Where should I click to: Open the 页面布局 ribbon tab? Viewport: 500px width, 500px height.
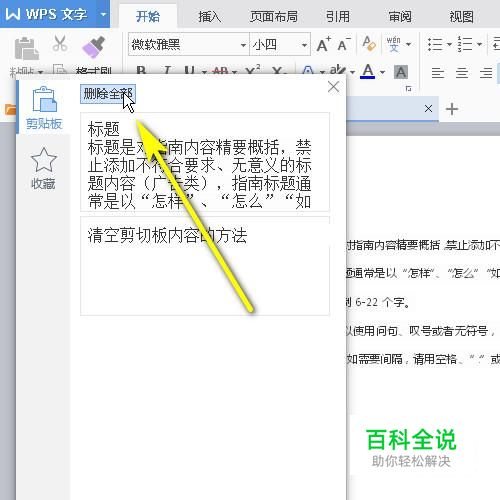[273, 16]
